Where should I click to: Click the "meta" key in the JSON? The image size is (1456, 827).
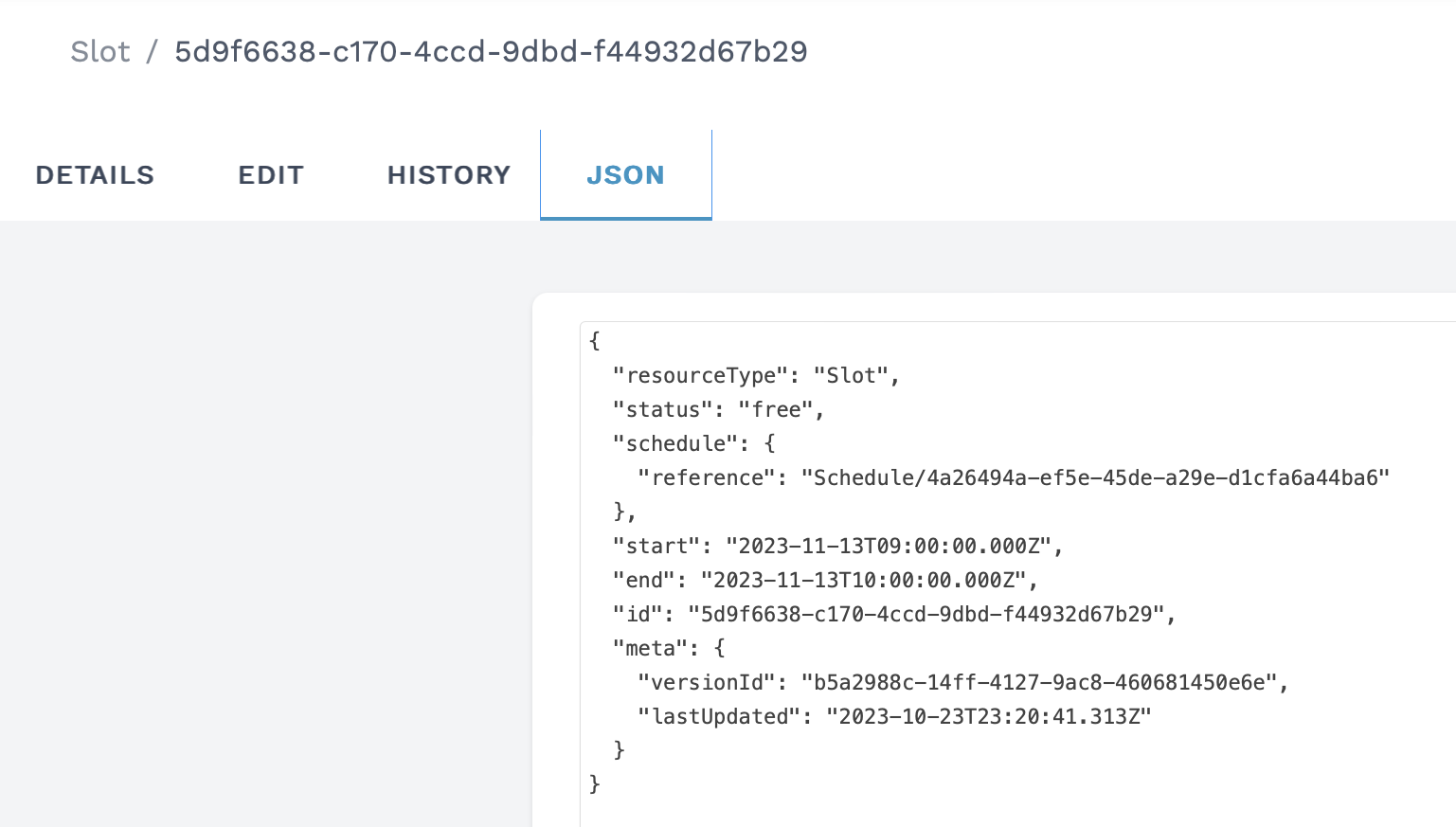650,649
